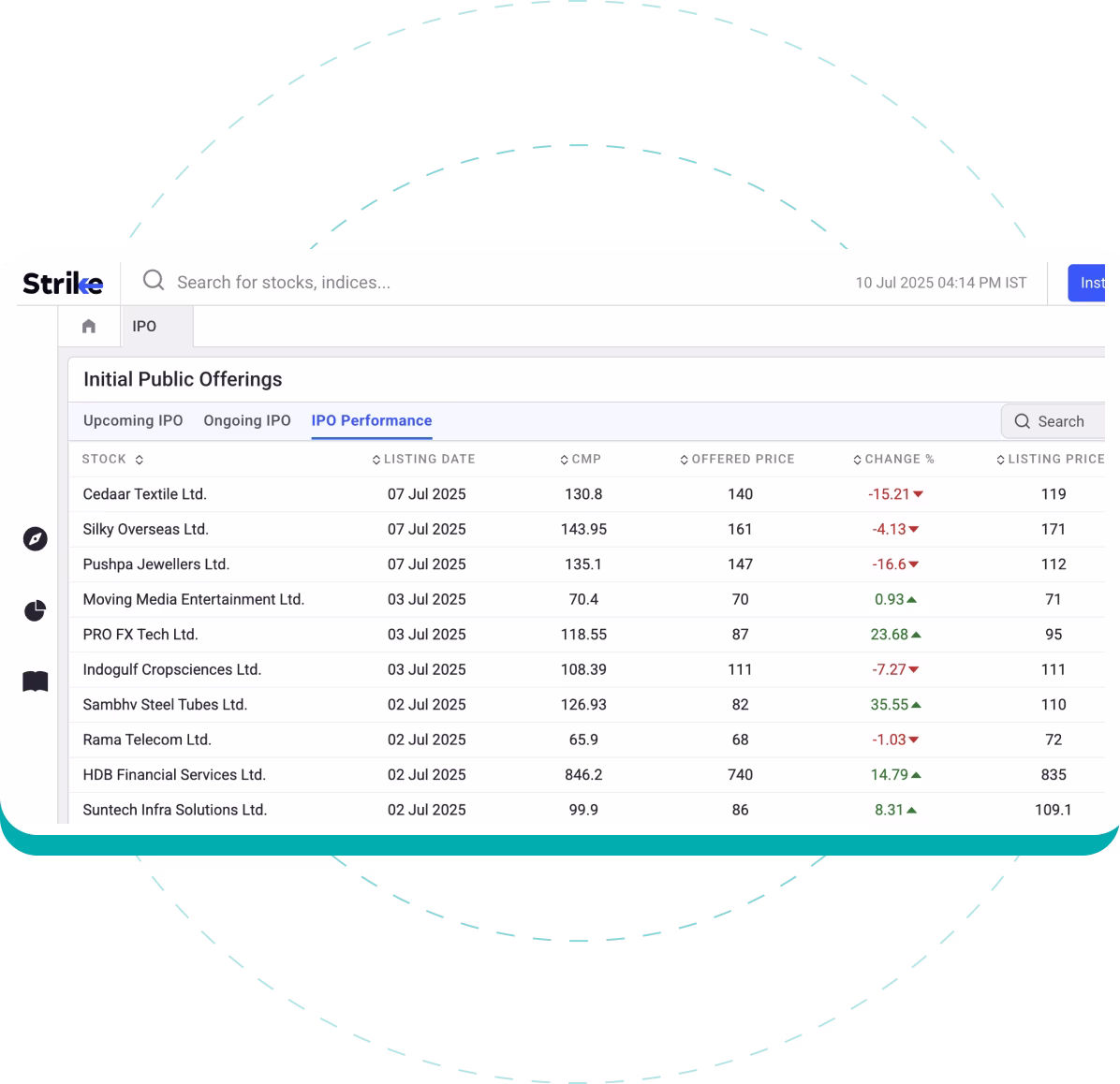This screenshot has height=1084, width=1120.
Task: Sort by Listing Price column header
Action: (x=1050, y=460)
